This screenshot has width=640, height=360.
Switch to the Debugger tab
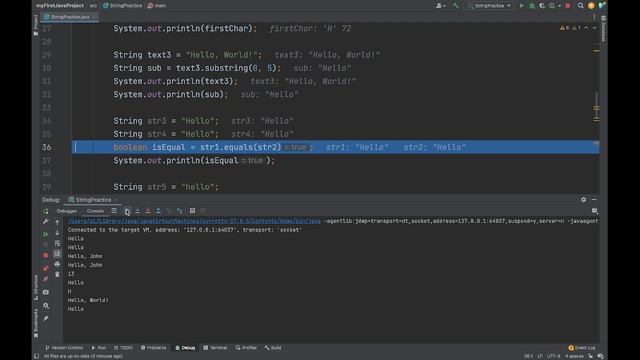coord(67,211)
